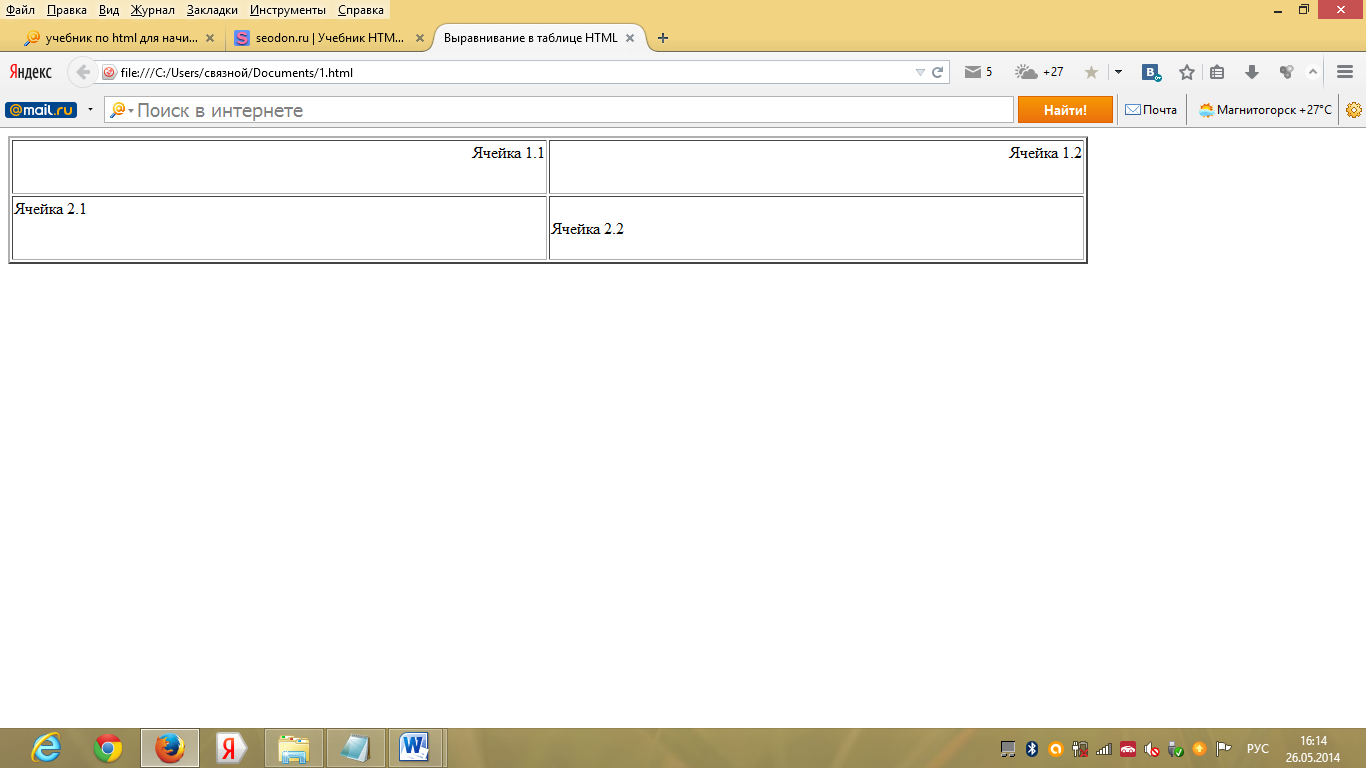
Task: Open the Word application on the taskbar
Action: coord(415,748)
